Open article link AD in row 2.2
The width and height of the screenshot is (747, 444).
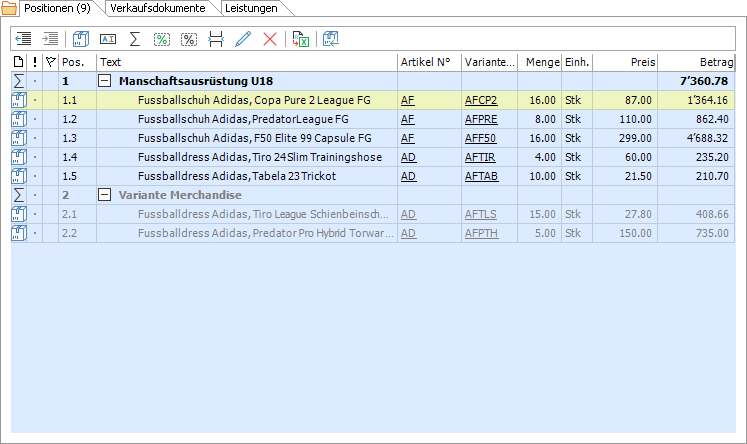coord(408,233)
